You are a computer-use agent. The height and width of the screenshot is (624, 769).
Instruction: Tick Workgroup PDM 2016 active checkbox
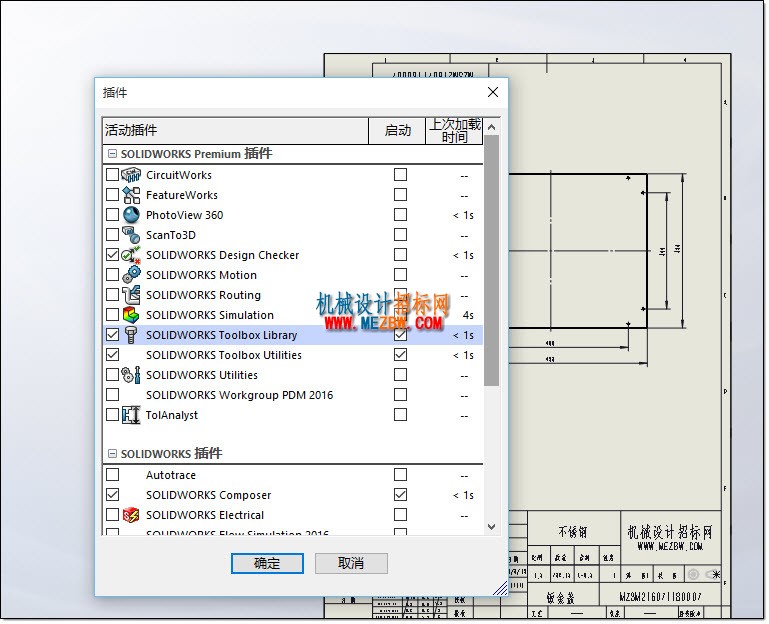click(x=112, y=395)
